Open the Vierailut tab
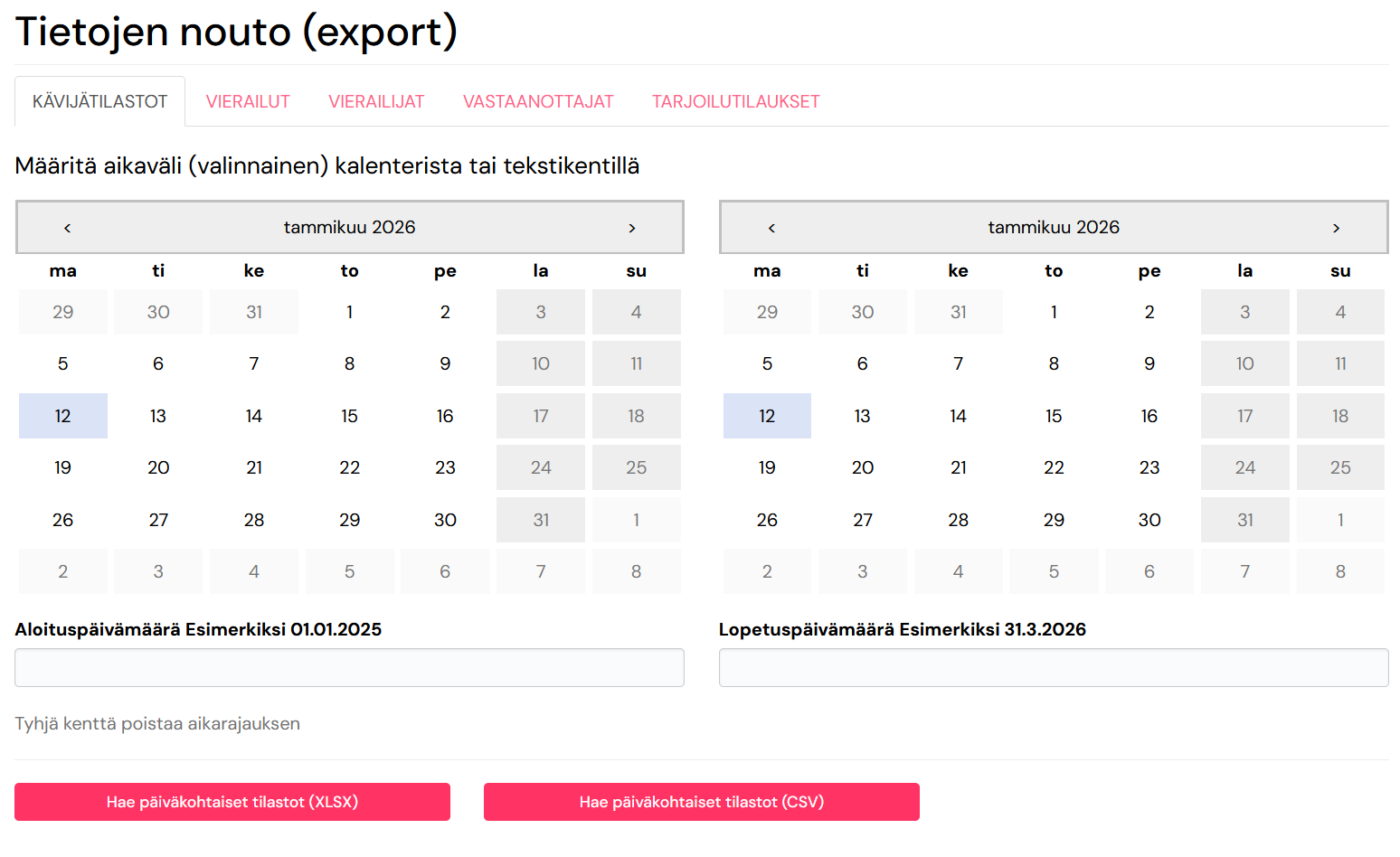 tap(248, 102)
